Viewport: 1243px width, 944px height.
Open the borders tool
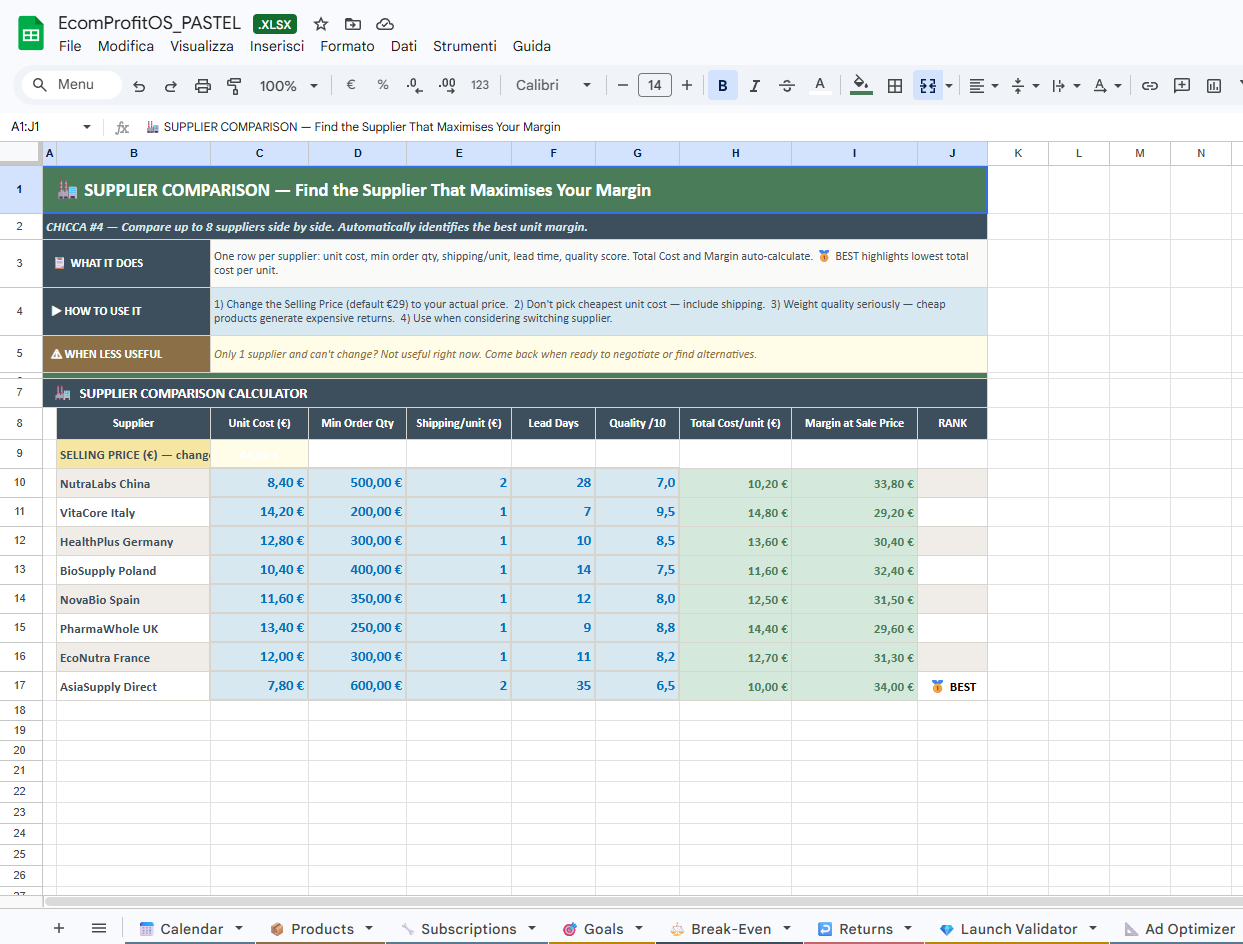tap(895, 86)
